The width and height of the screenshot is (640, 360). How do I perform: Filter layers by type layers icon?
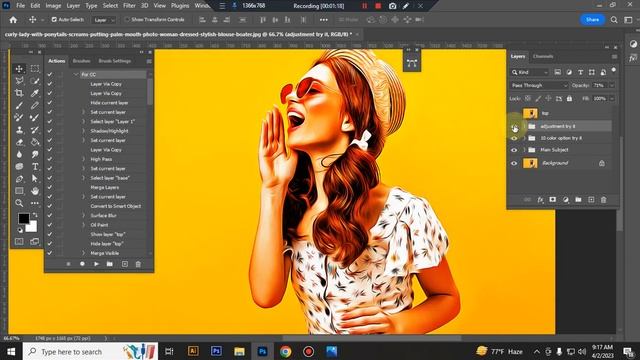(x=580, y=72)
